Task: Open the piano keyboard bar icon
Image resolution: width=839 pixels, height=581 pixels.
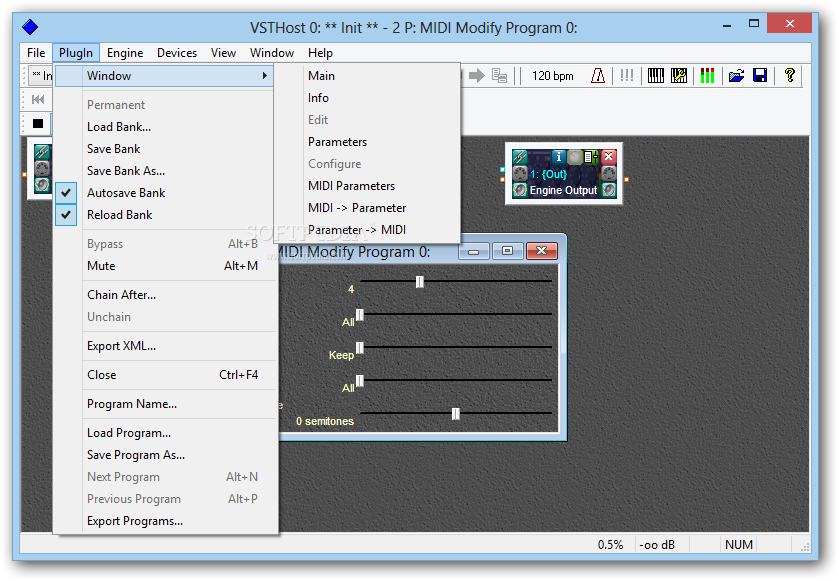Action: click(655, 75)
